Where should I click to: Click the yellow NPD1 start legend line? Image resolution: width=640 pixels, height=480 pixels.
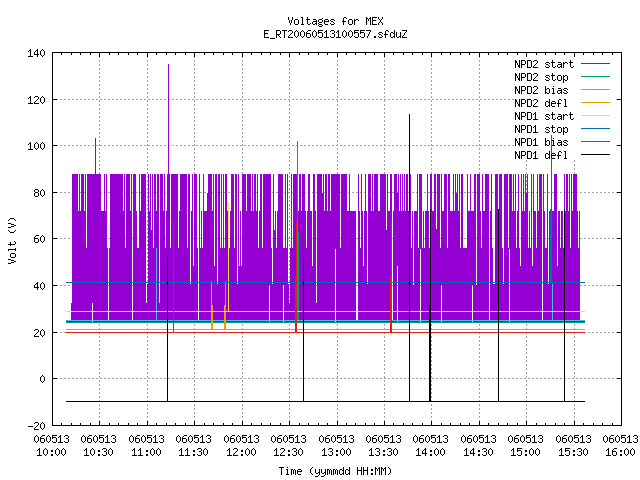coord(596,116)
